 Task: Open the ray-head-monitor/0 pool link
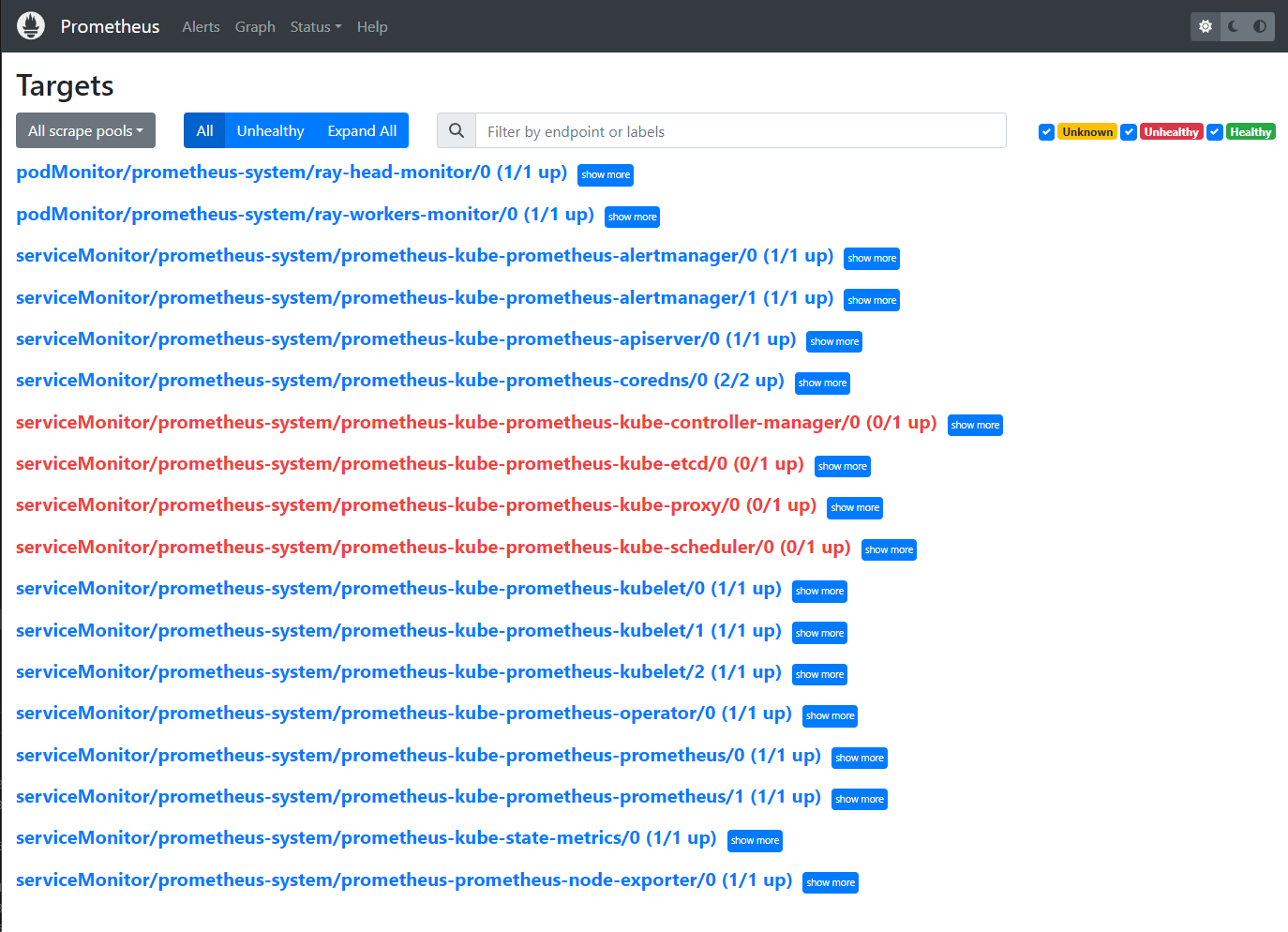(292, 173)
